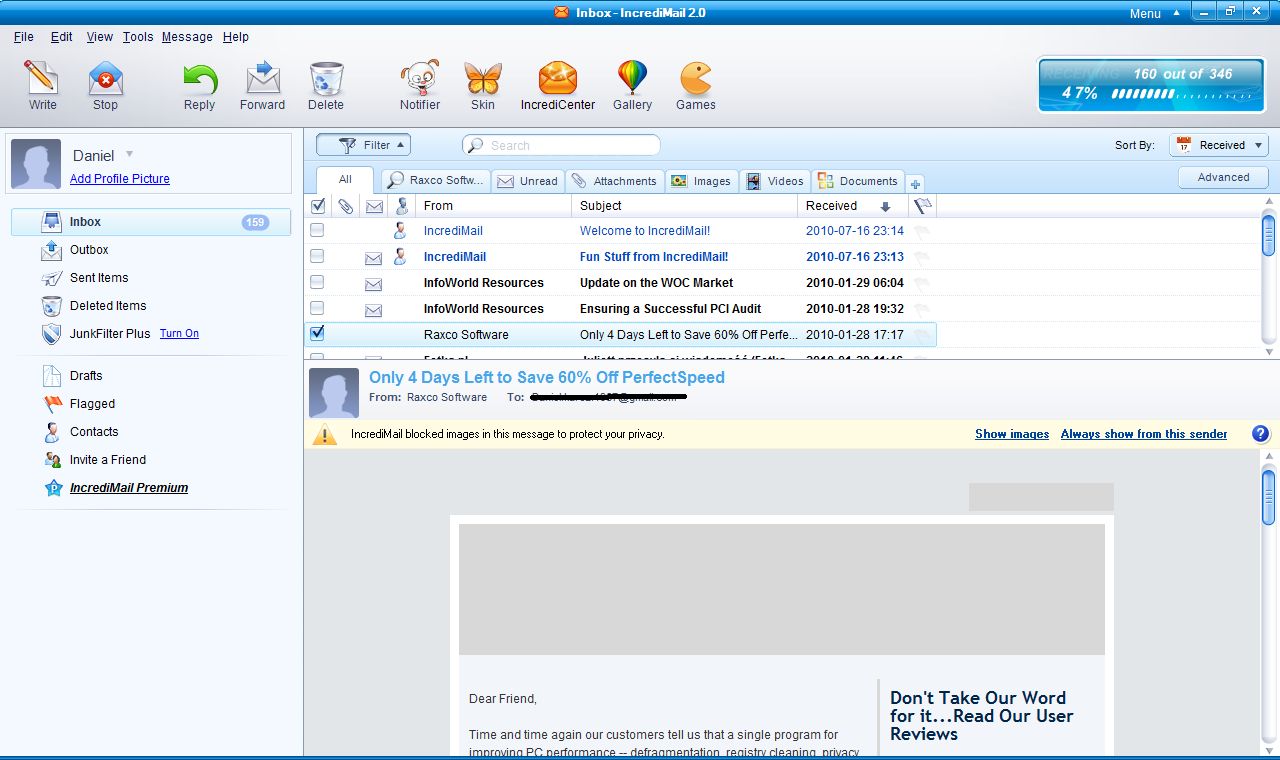This screenshot has width=1280, height=760.
Task: Click Show images link
Action: coord(1012,434)
